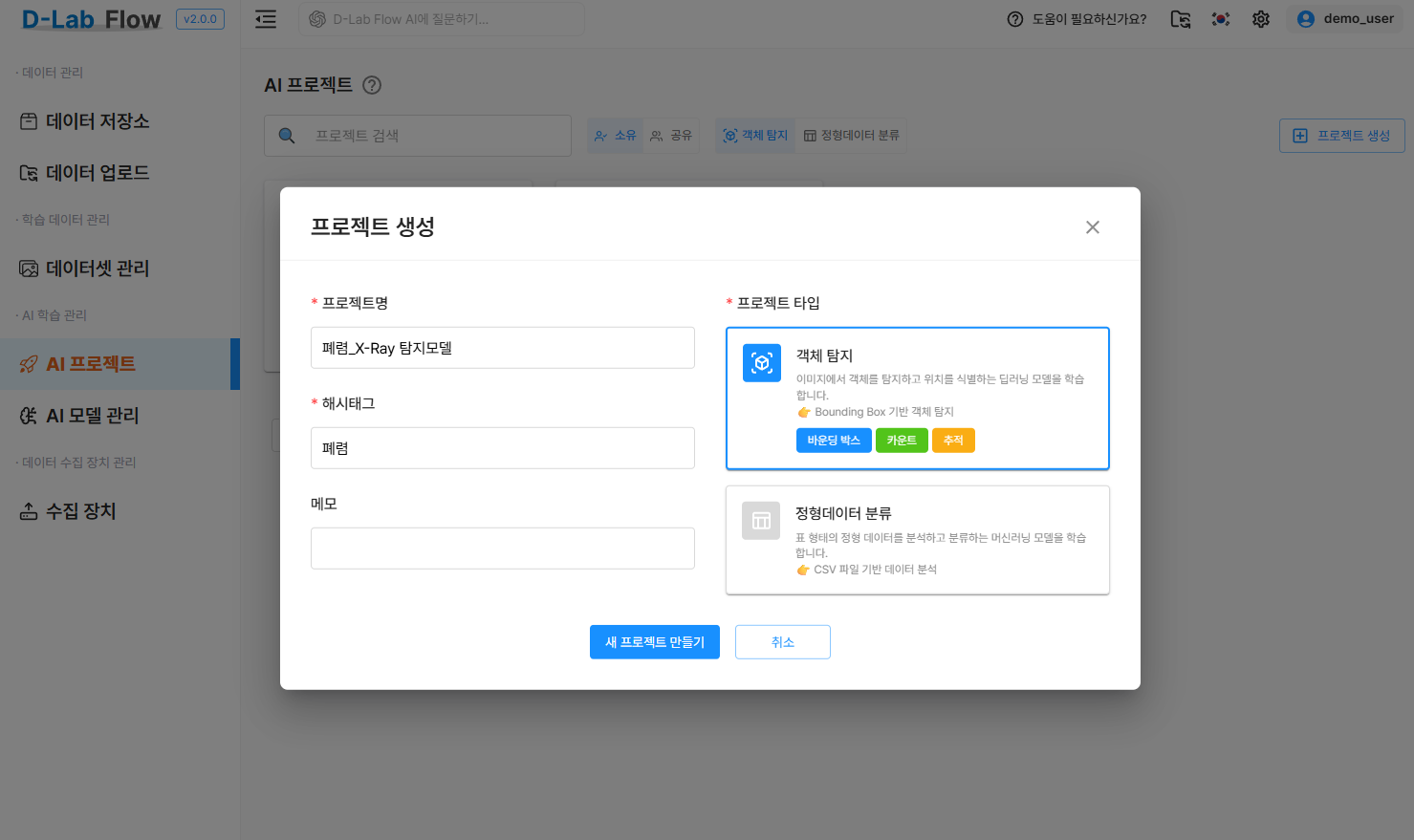Toggle the 소유 filter

[x=615, y=135]
